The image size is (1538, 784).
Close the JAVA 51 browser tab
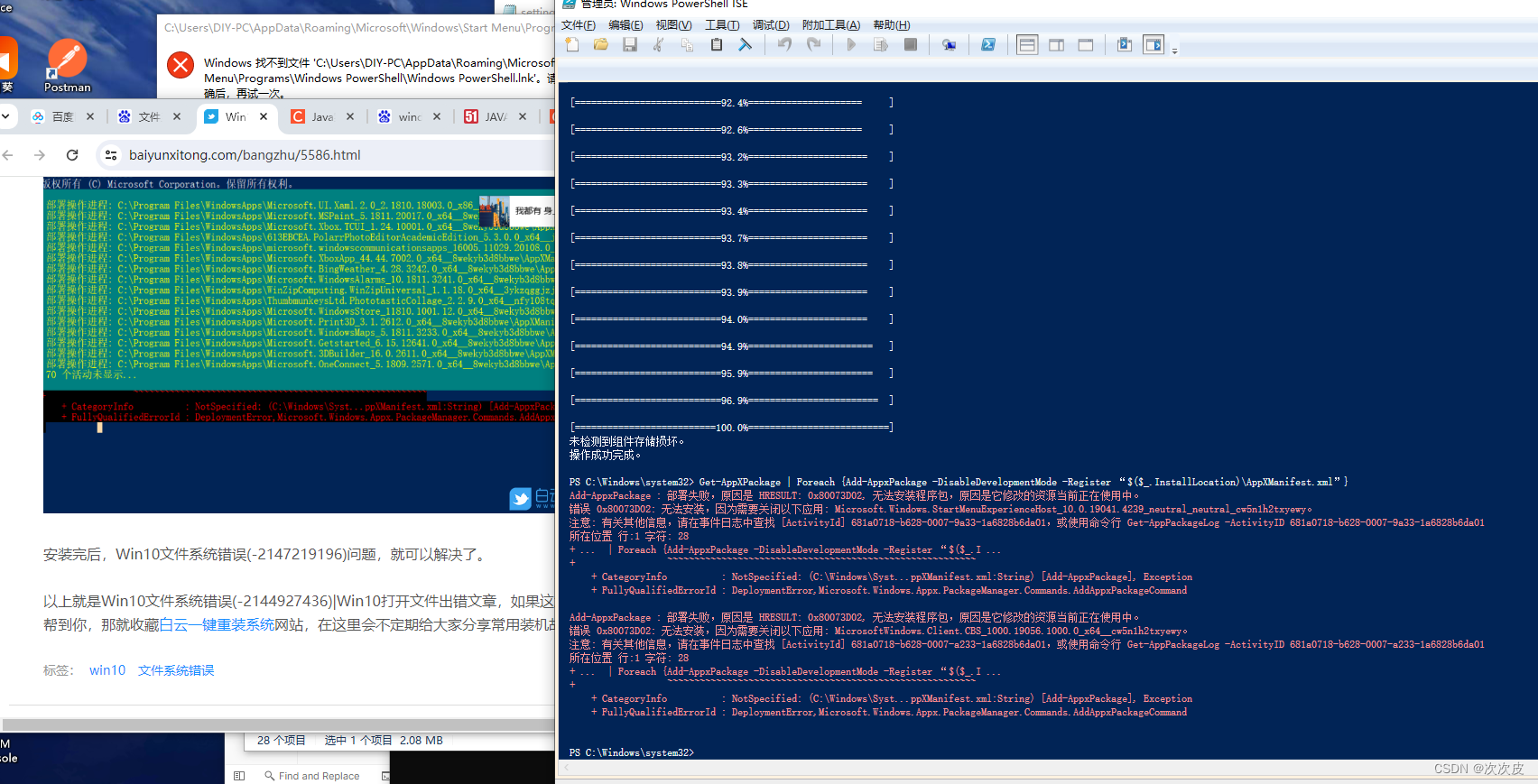[523, 116]
